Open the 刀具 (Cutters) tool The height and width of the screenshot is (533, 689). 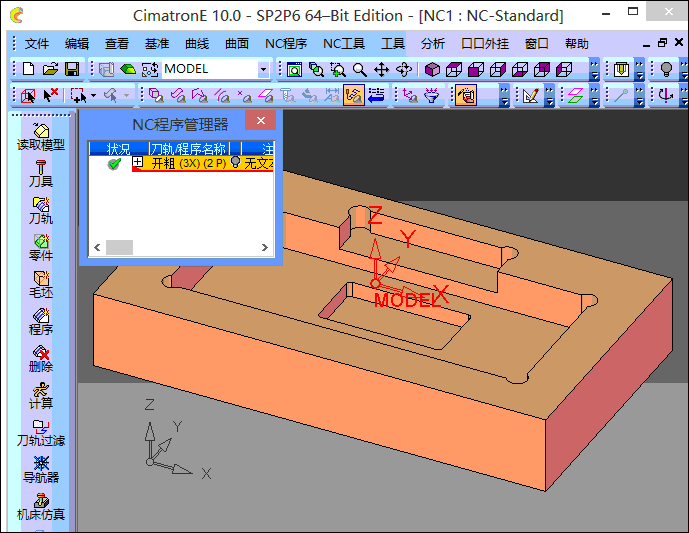click(41, 174)
